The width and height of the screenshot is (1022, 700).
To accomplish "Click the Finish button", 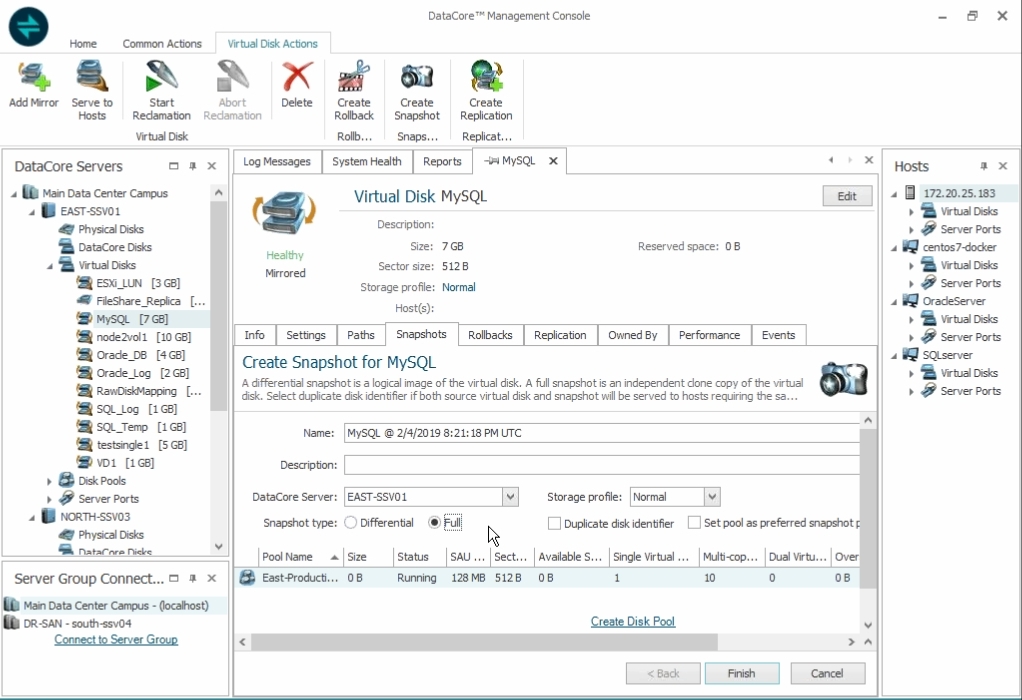I will click(742, 673).
